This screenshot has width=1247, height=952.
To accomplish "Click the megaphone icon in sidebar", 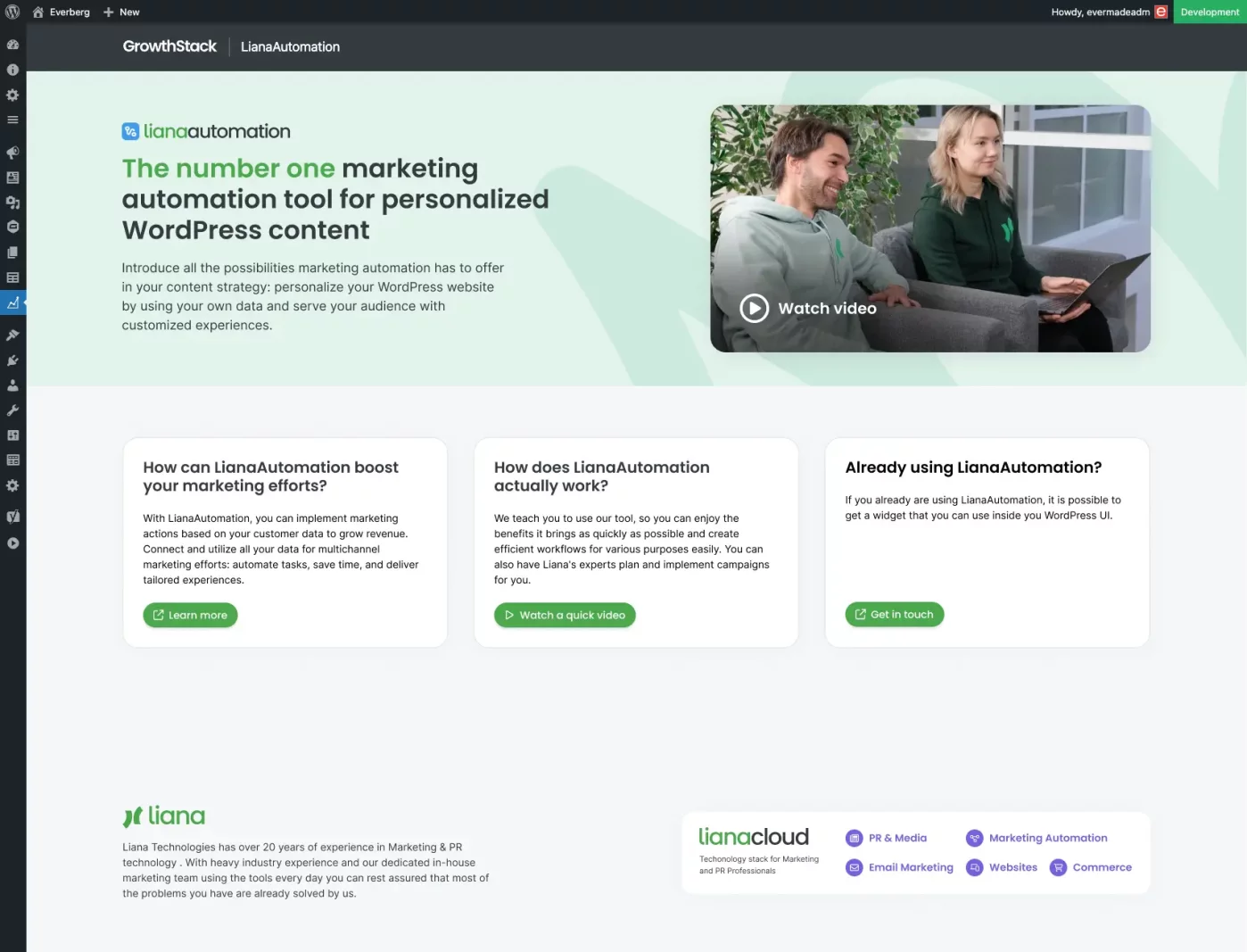I will pos(12,153).
